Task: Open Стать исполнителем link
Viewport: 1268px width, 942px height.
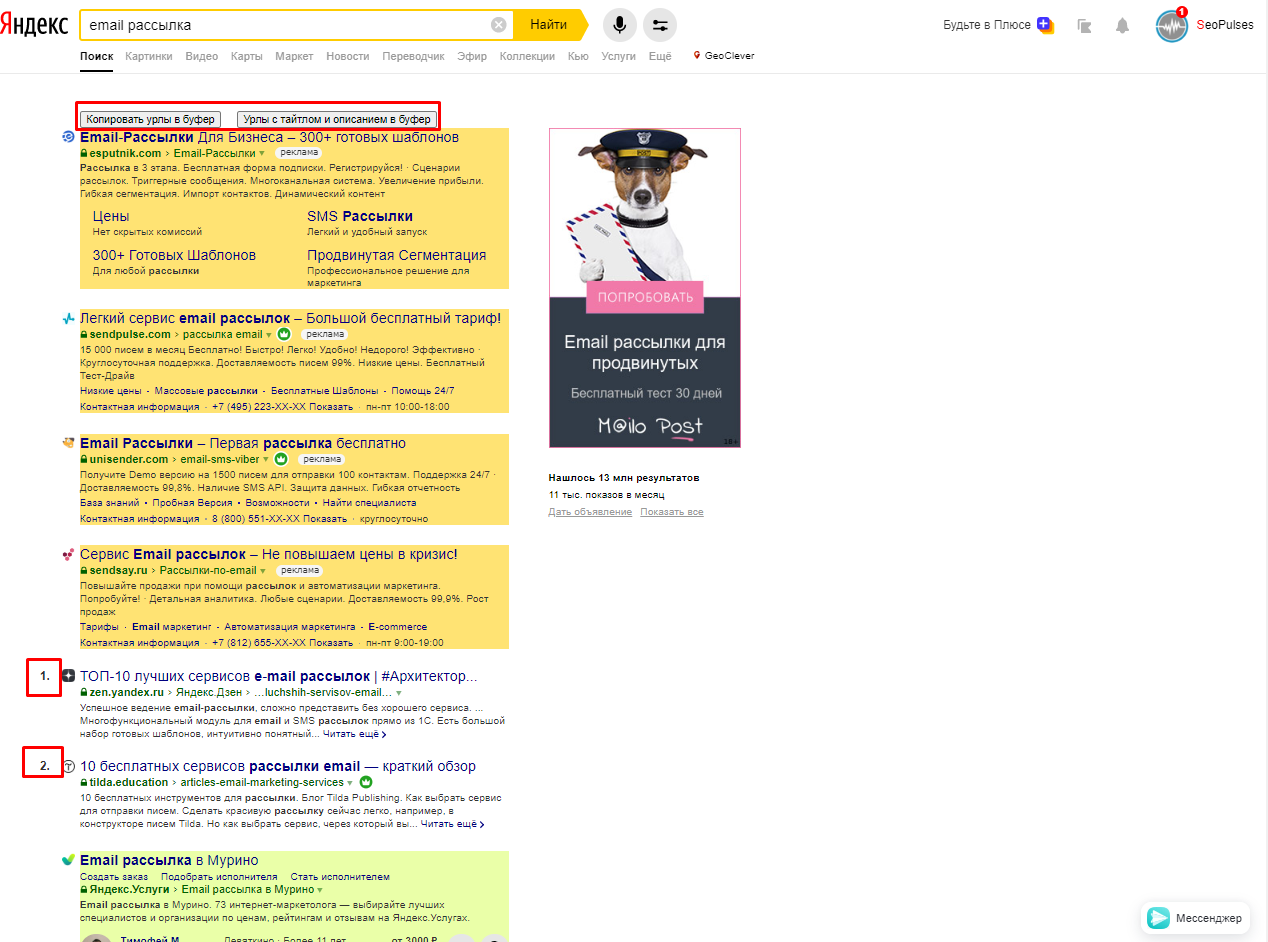Action: click(x=340, y=876)
